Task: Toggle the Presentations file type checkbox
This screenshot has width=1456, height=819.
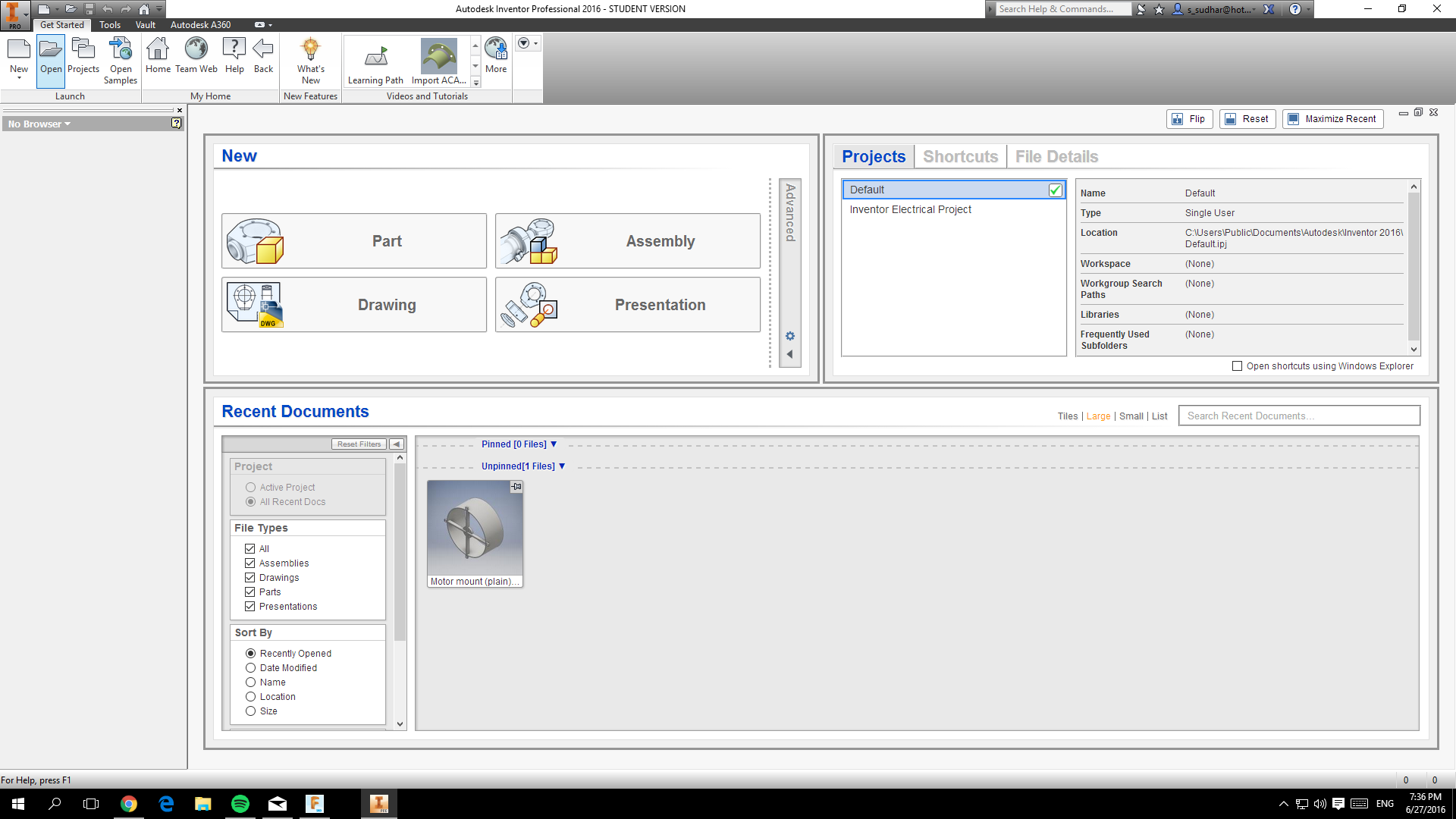Action: pyautogui.click(x=249, y=607)
